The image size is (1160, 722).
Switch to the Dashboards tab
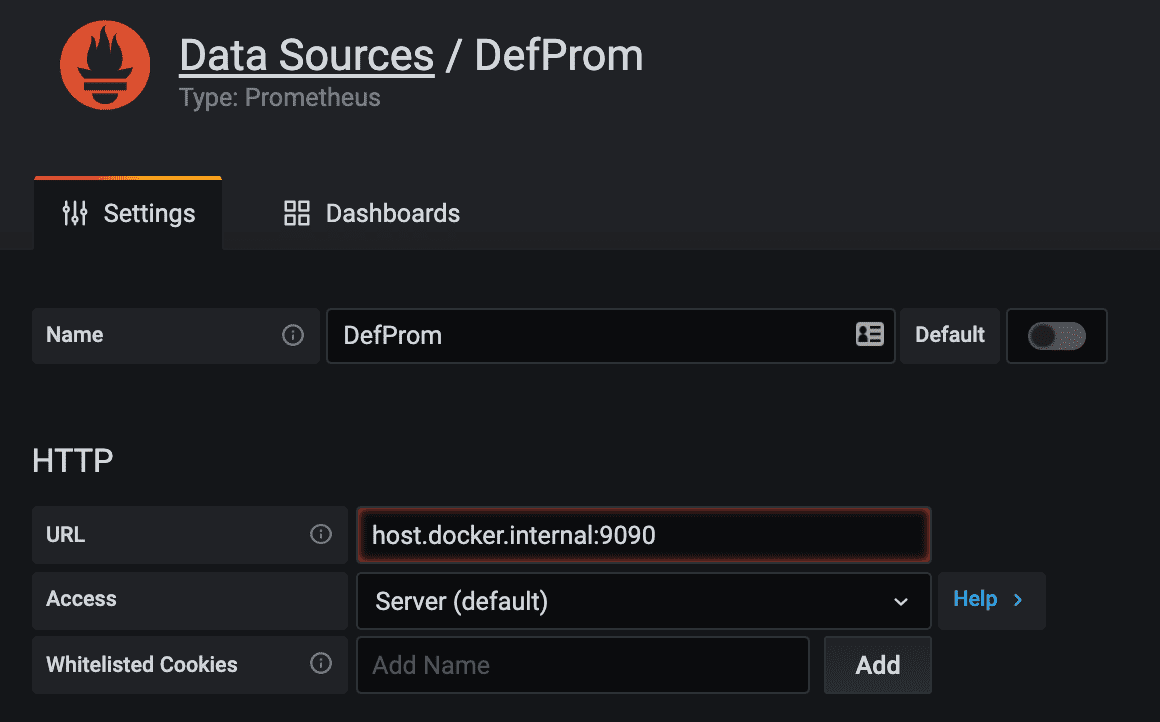click(x=372, y=214)
